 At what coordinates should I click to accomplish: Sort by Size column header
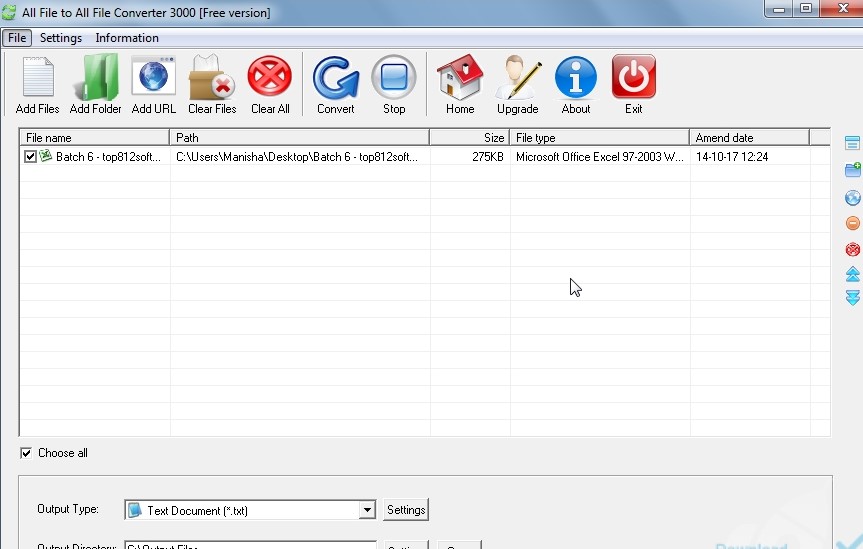tap(469, 138)
